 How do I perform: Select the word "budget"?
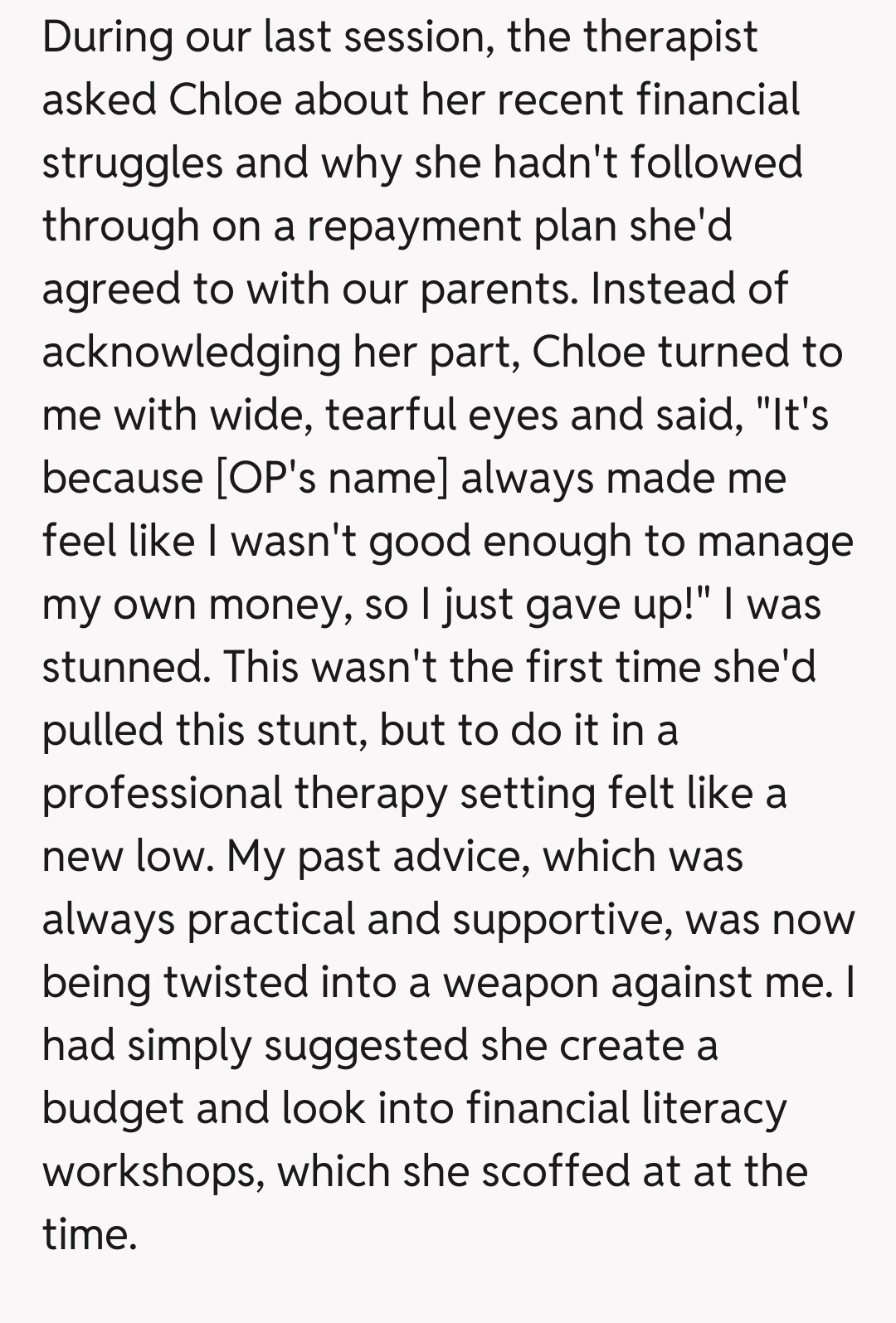coord(112,1109)
